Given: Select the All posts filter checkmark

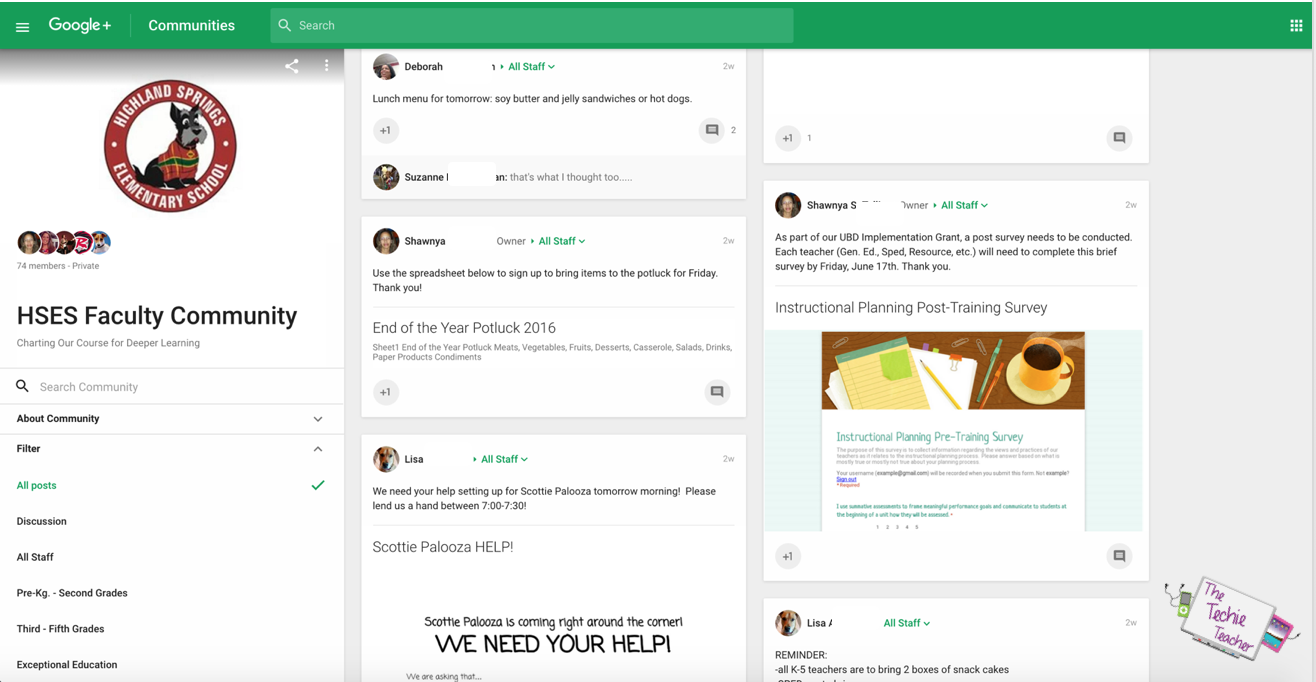Looking at the screenshot, I should (x=318, y=485).
